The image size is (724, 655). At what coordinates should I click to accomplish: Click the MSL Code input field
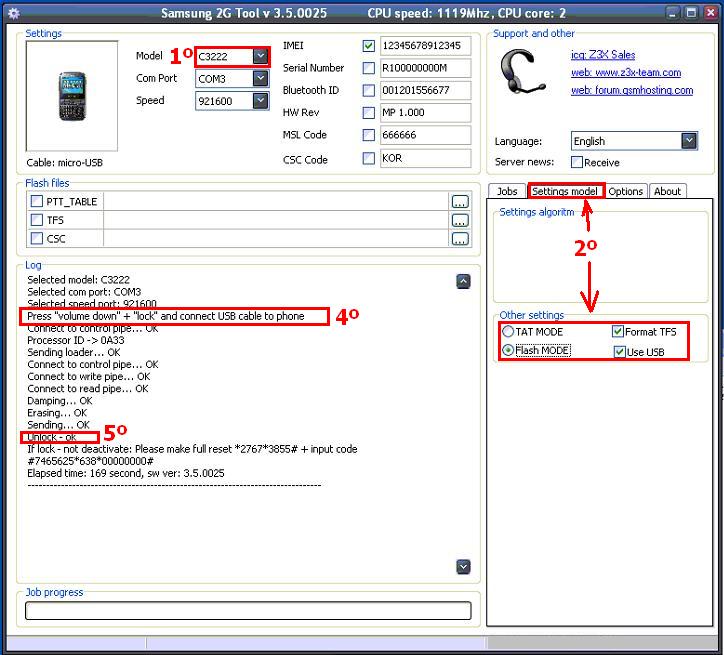(x=425, y=135)
